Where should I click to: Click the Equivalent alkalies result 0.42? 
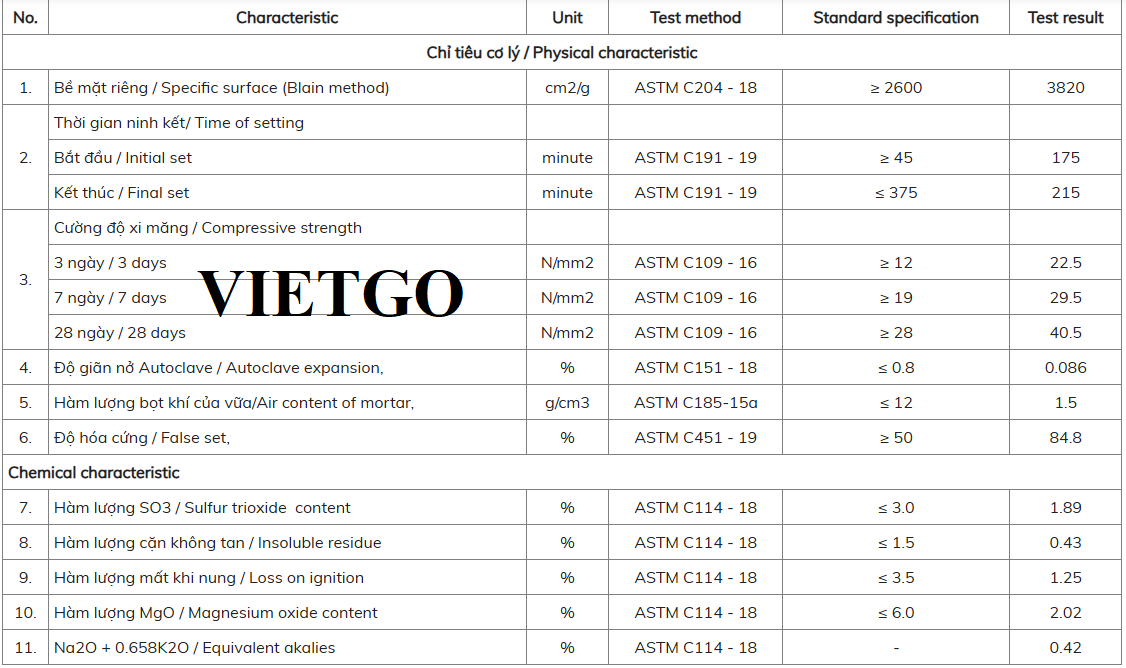pos(1065,648)
